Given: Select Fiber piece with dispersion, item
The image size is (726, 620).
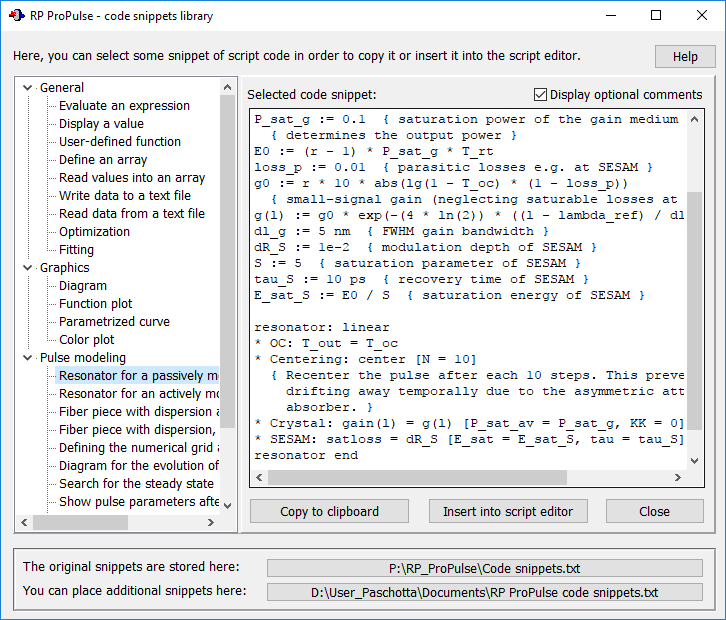Looking at the screenshot, I should pos(137,430).
